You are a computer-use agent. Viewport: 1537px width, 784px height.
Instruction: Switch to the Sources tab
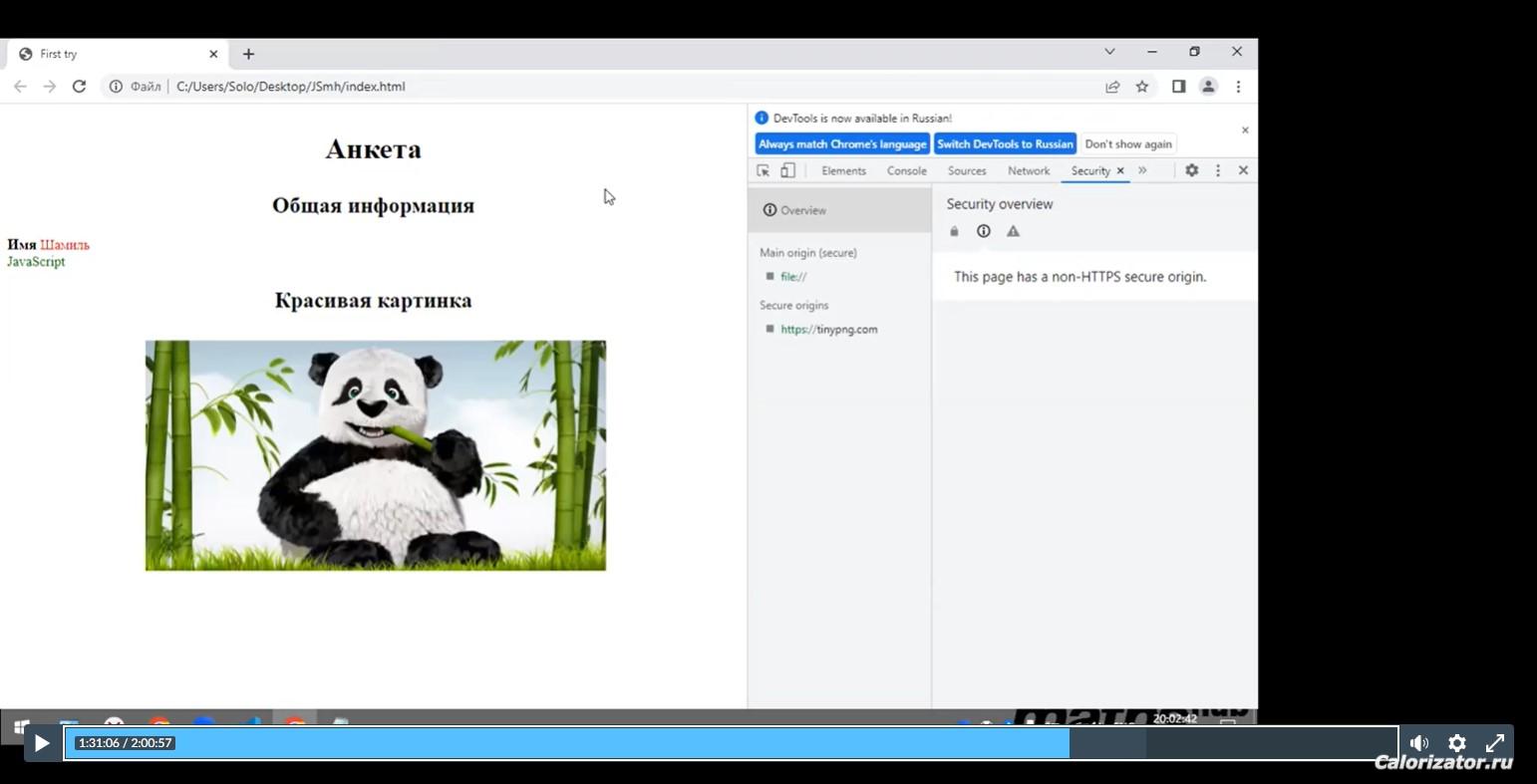[x=967, y=170]
